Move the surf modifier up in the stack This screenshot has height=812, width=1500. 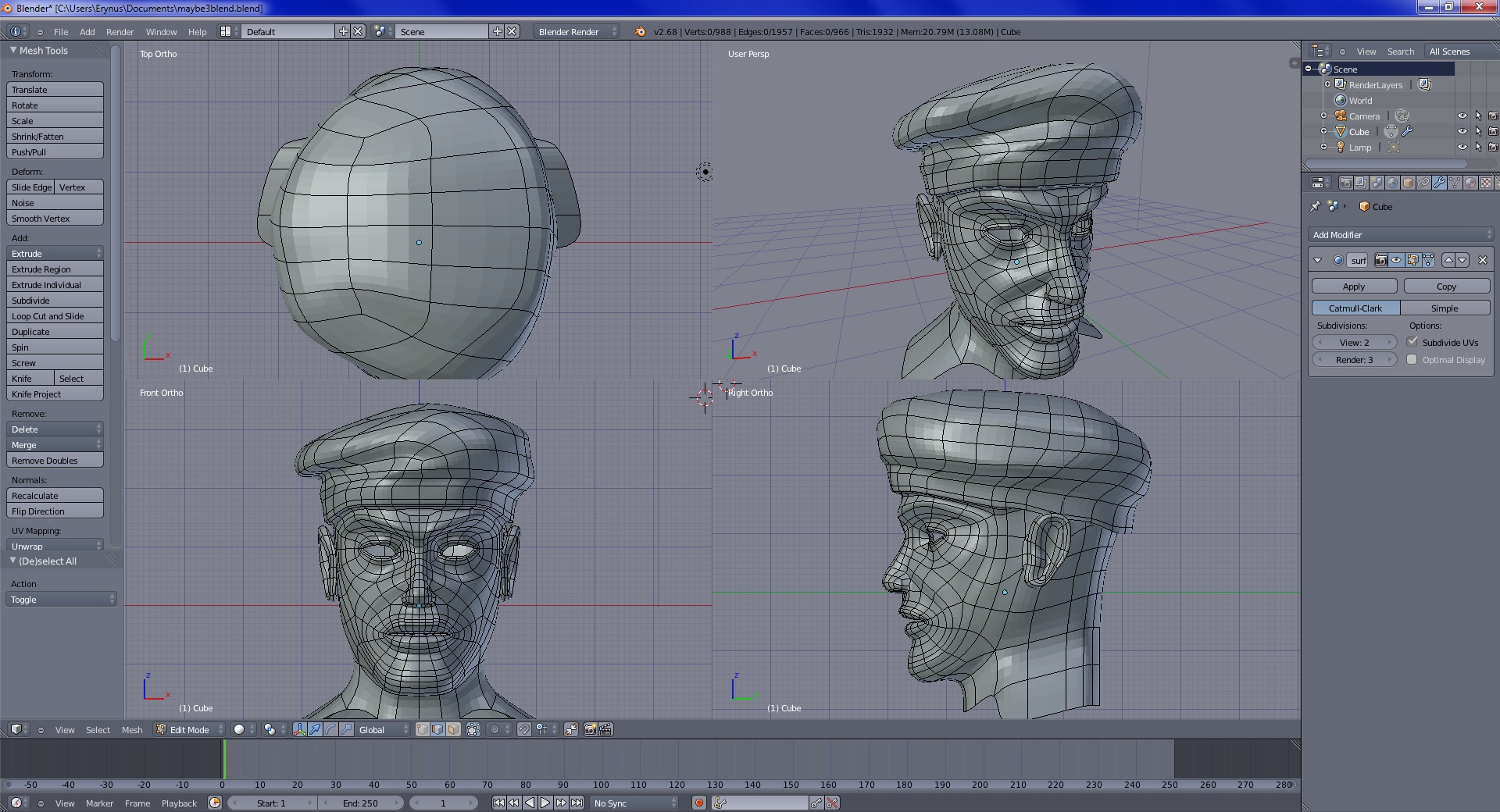1448,260
